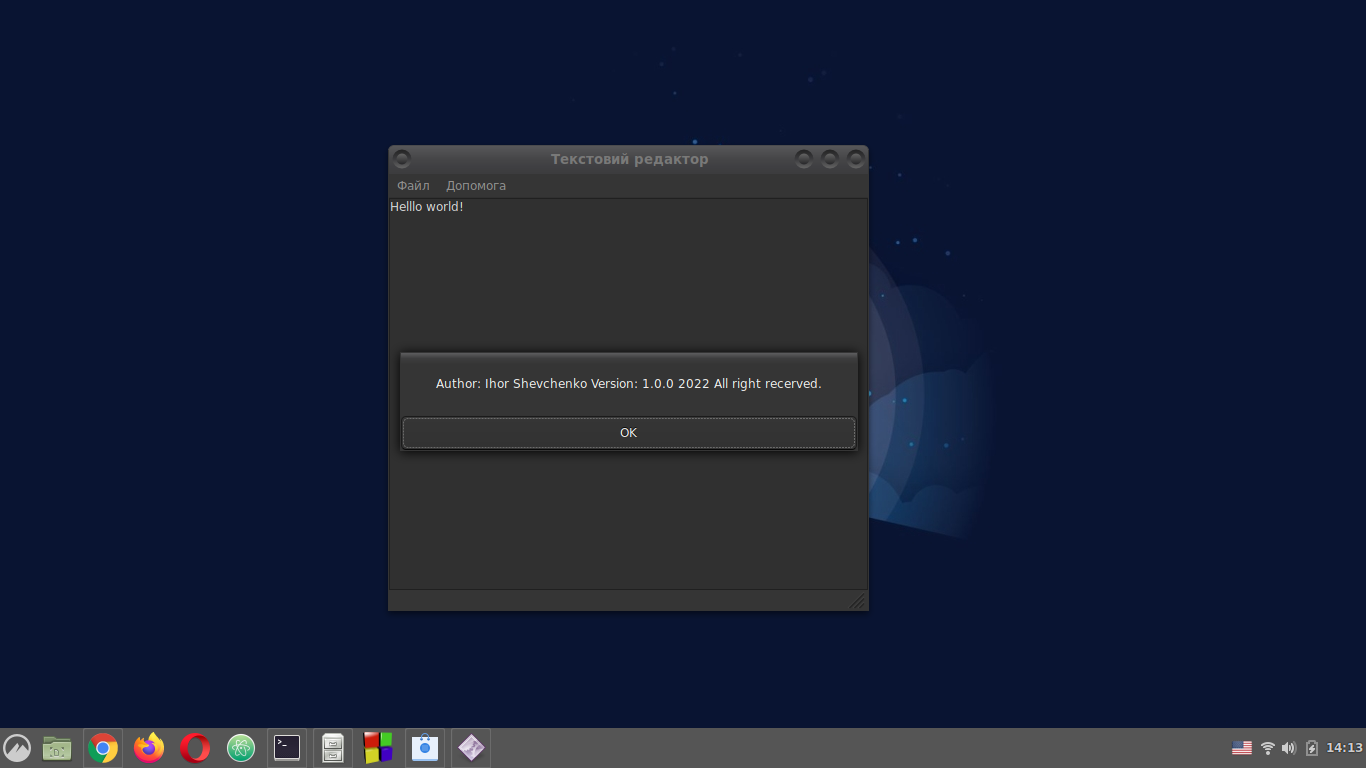Start the Opera browser icon
Screen dimensions: 1366x768
pos(194,747)
